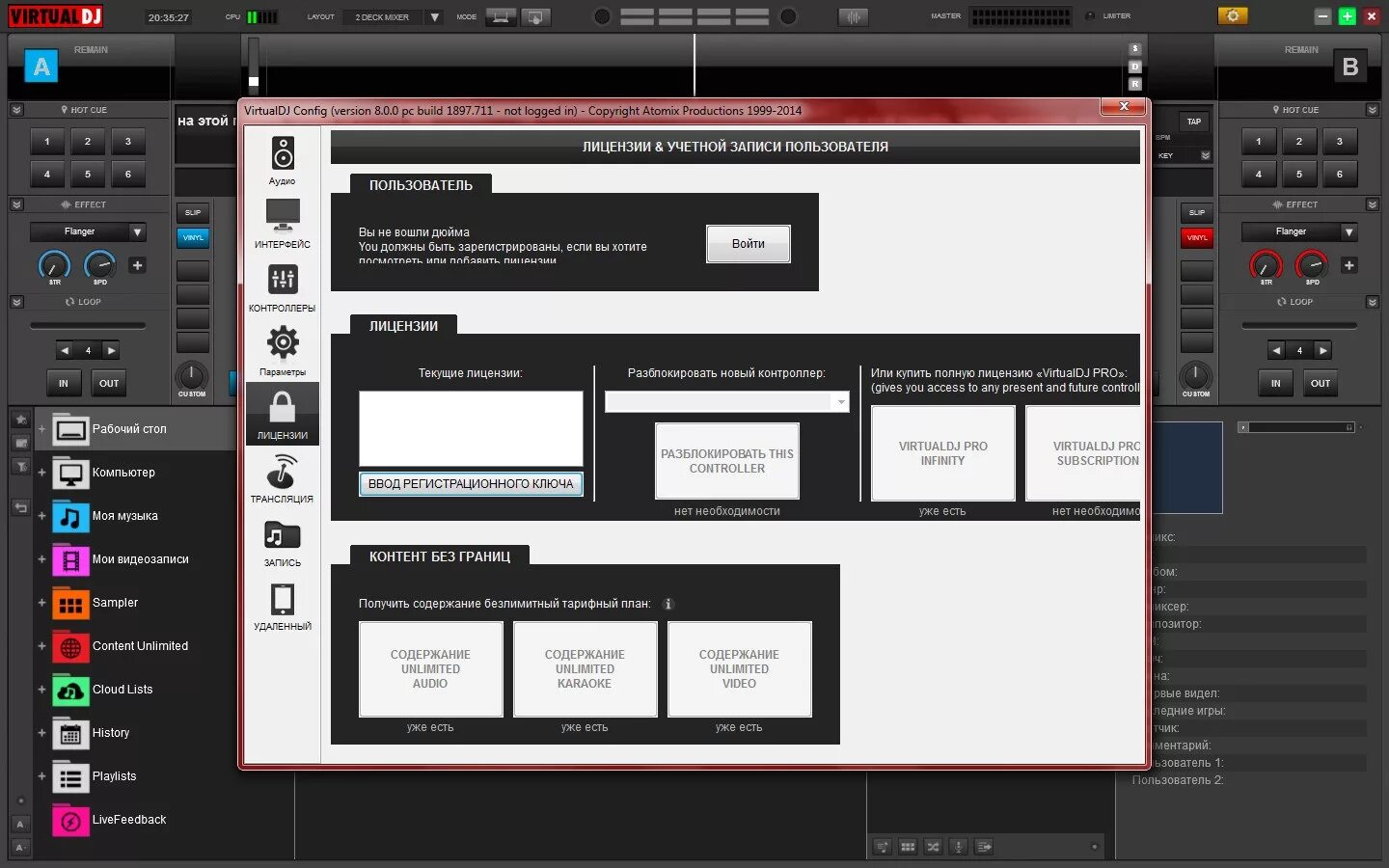This screenshot has width=1389, height=868.
Task: Click the content unlimited info icon
Action: coord(667,604)
